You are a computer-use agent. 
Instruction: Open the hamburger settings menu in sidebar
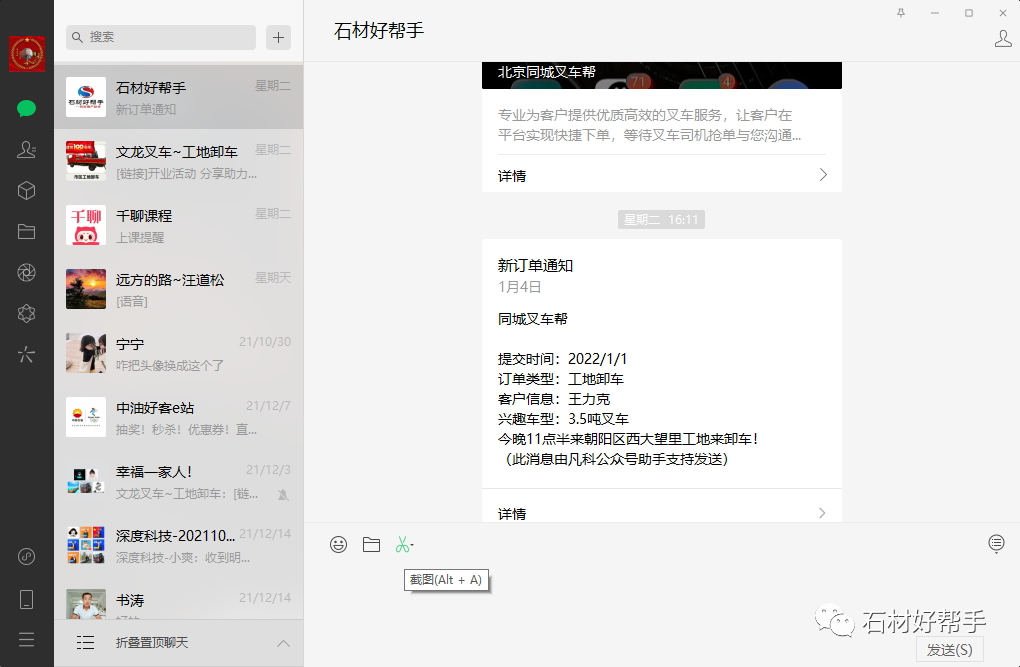coord(26,640)
